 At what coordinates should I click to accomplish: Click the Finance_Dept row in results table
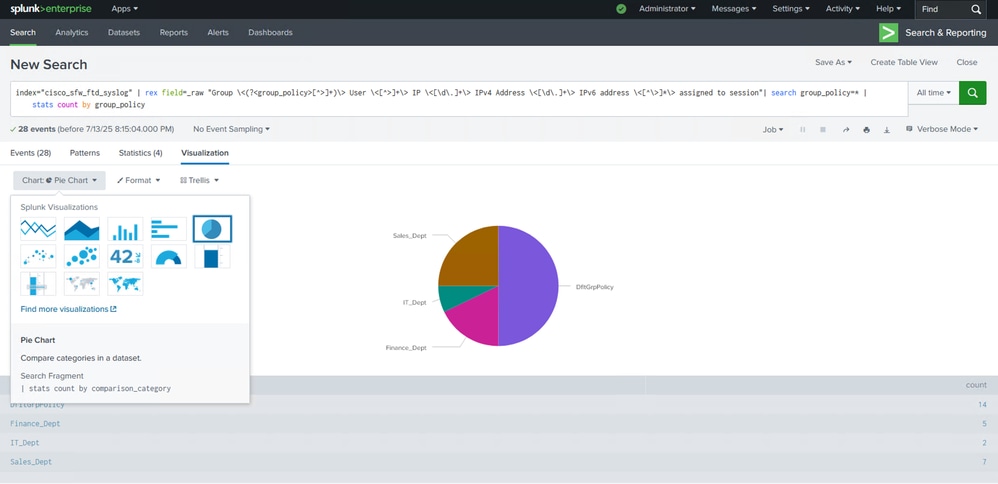499,424
